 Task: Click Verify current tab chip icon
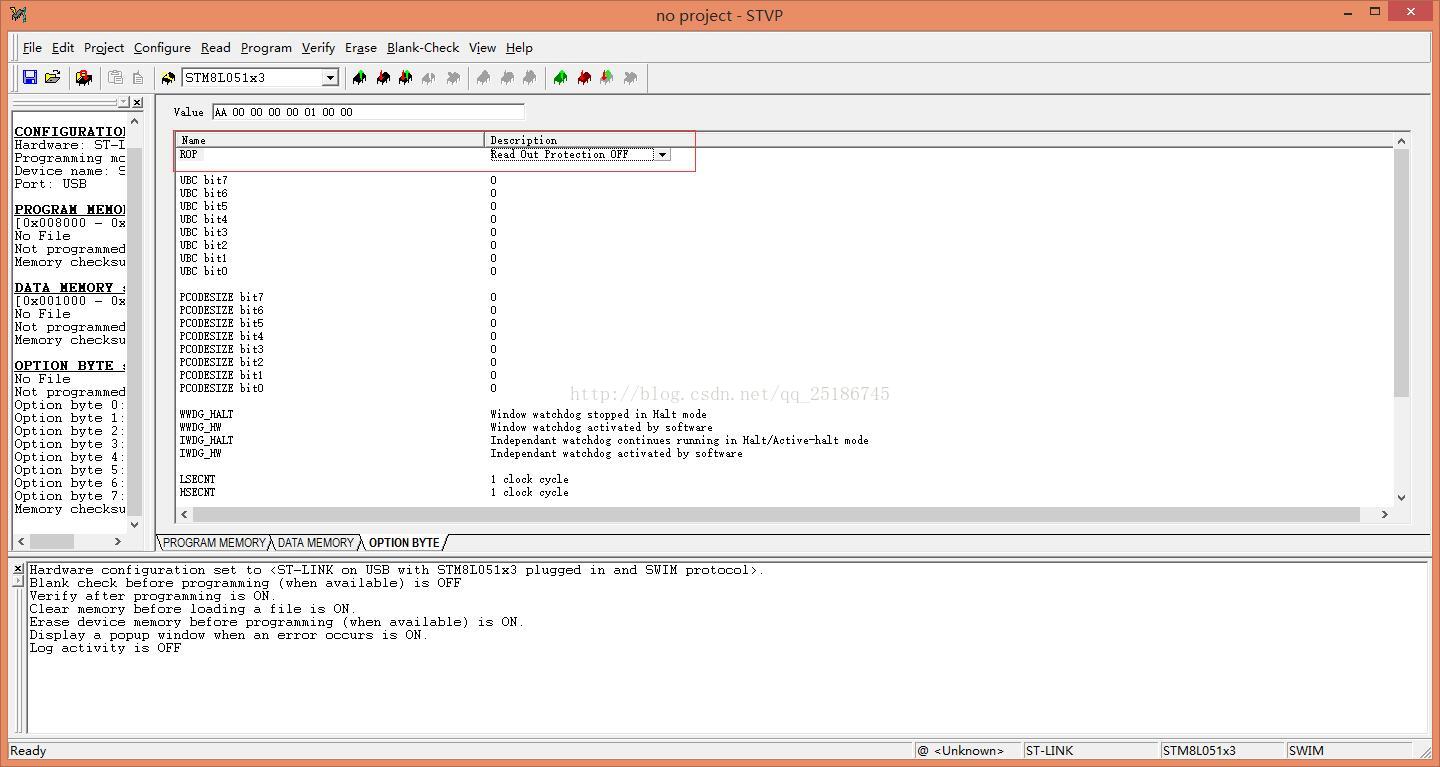pos(406,77)
